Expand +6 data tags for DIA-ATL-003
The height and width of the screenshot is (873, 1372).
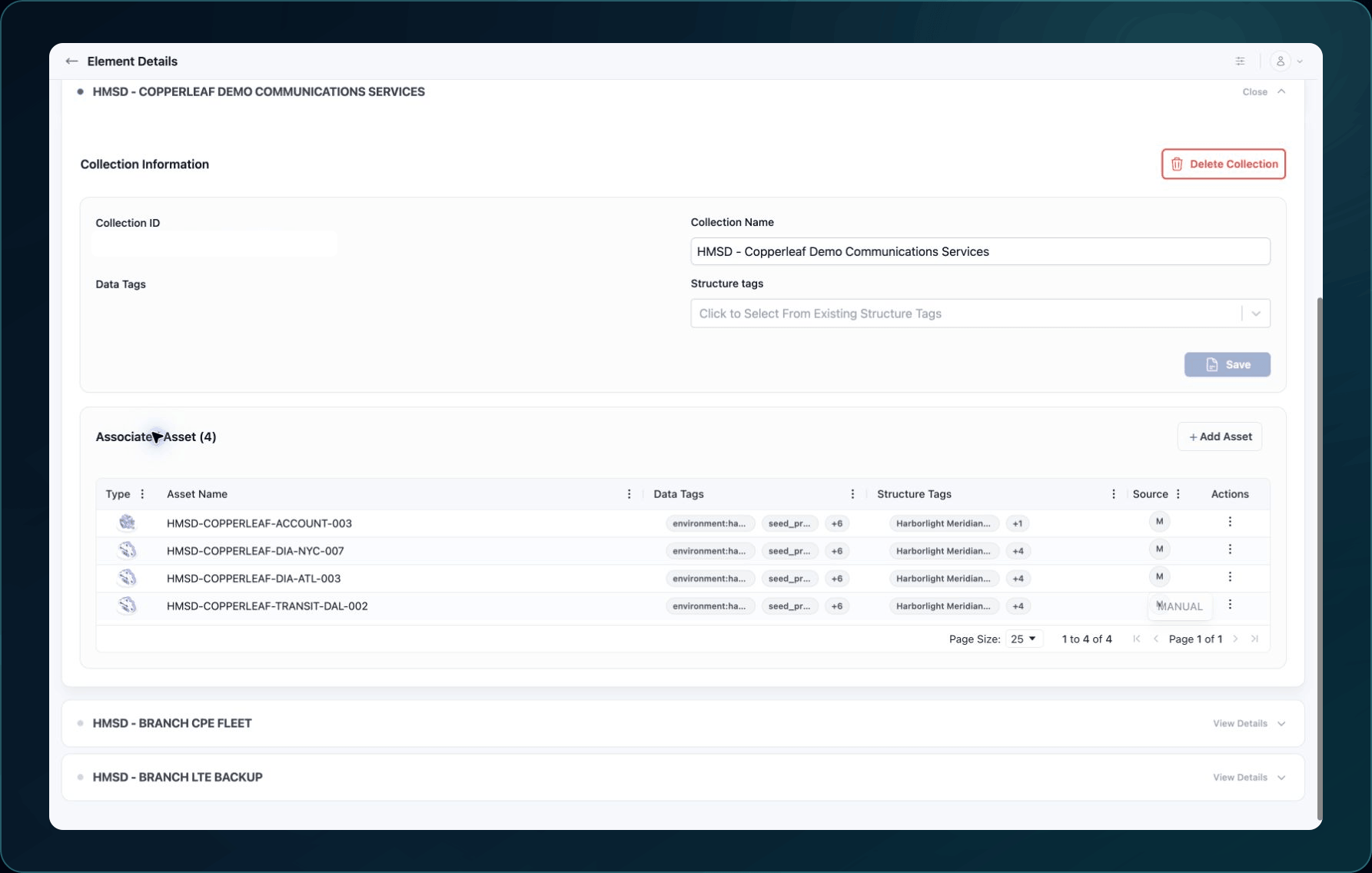pyautogui.click(x=837, y=579)
